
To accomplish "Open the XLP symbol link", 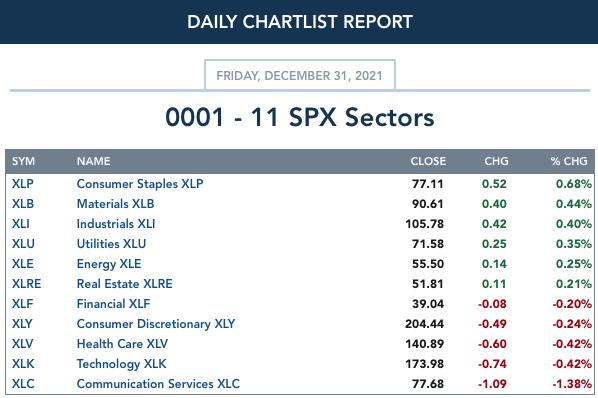I will point(23,184).
